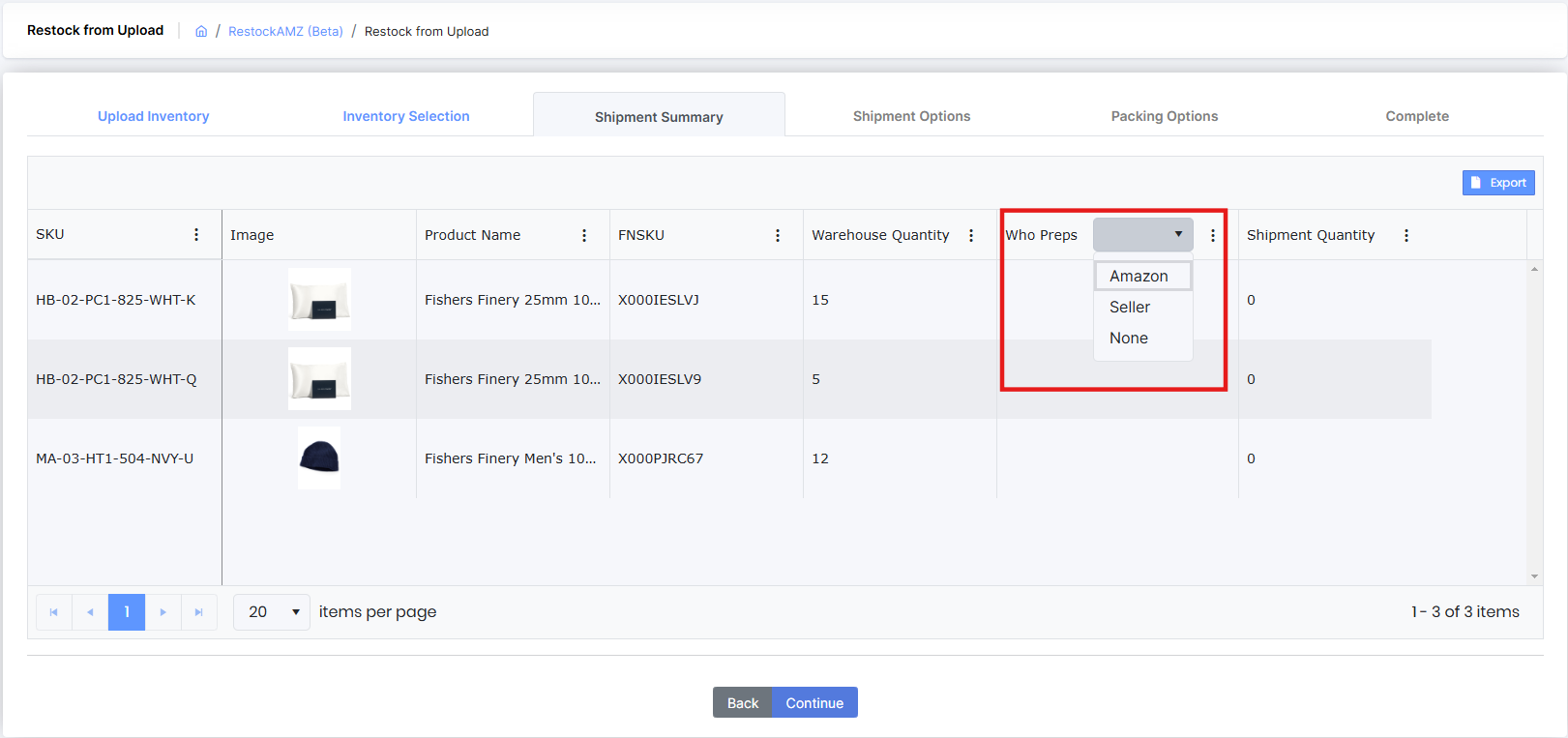Open SKU column menu dots
This screenshot has height=738, width=1568.
pos(196,235)
